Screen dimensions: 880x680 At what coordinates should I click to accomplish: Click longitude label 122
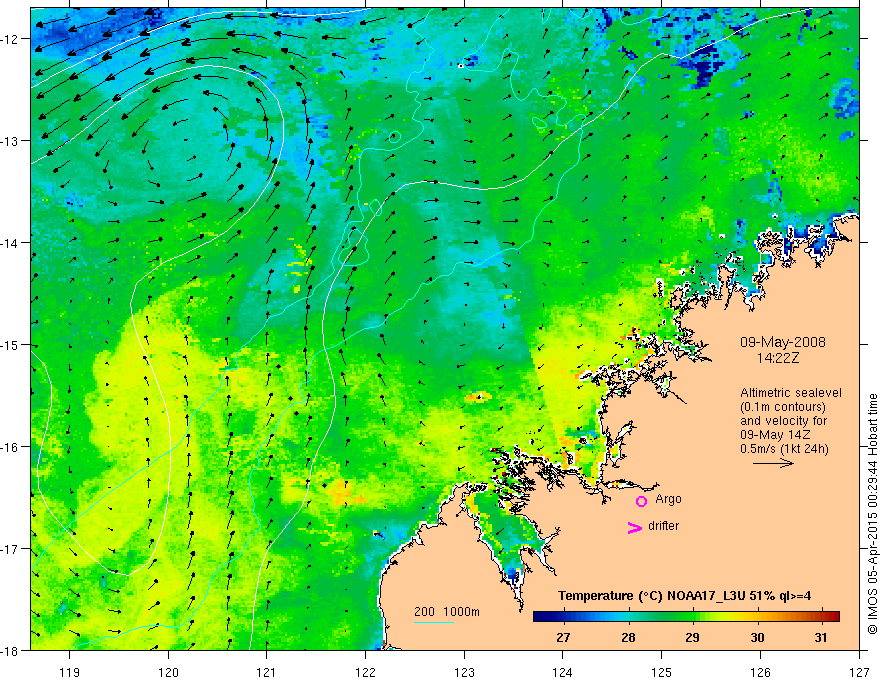[x=365, y=672]
